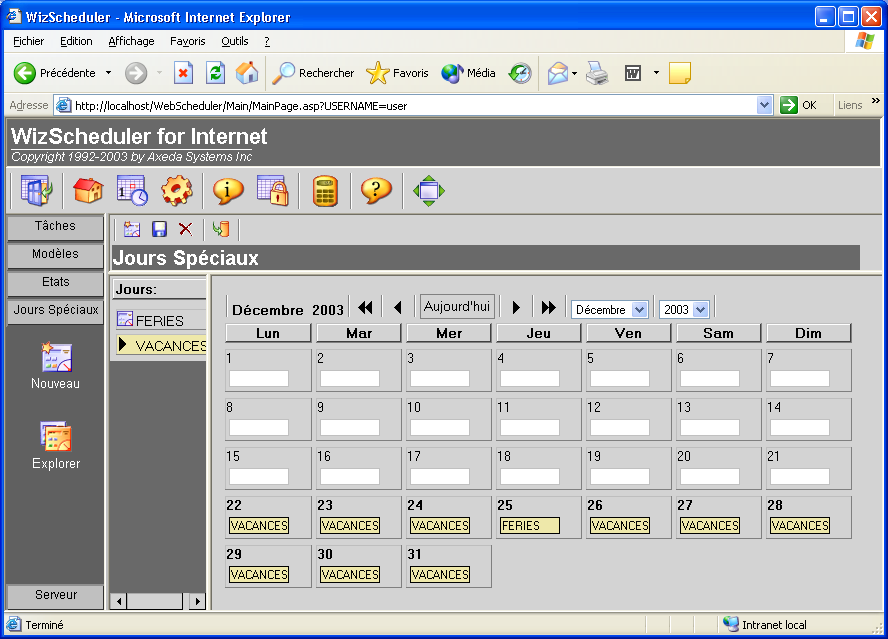The height and width of the screenshot is (639, 888).
Task: Open the browser History clock icon
Action: coord(520,73)
